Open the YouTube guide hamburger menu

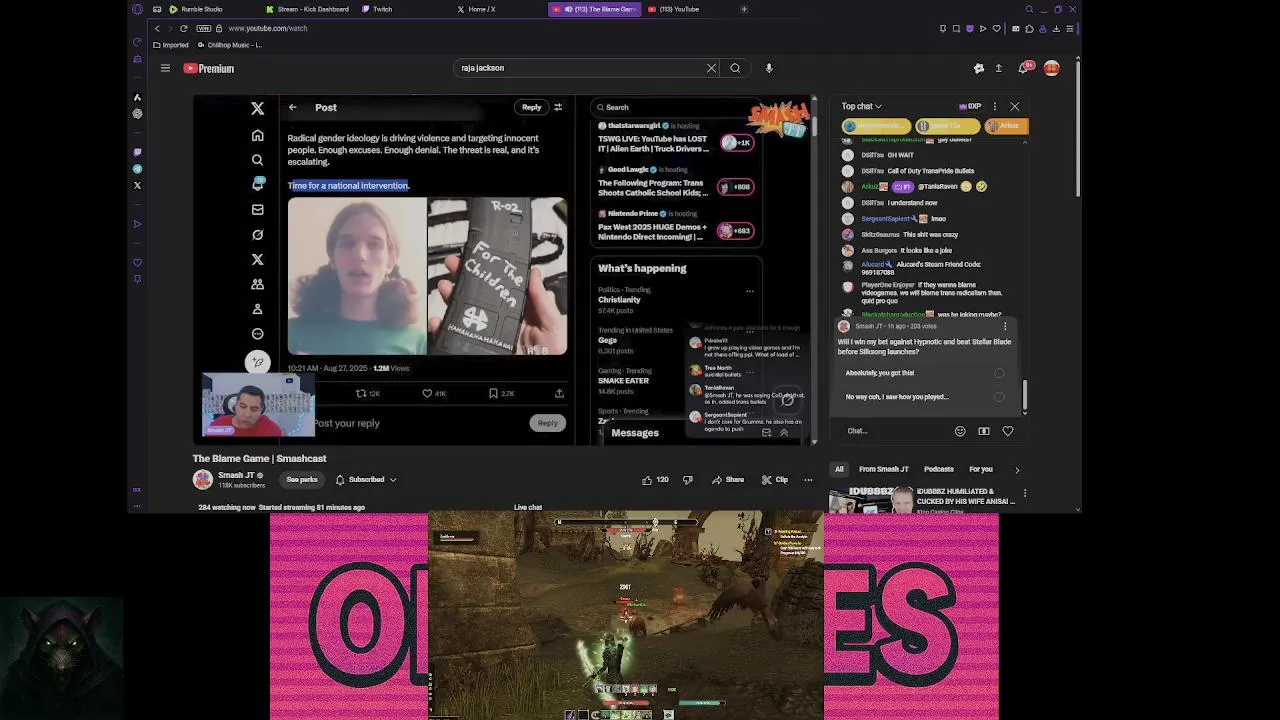pos(165,68)
